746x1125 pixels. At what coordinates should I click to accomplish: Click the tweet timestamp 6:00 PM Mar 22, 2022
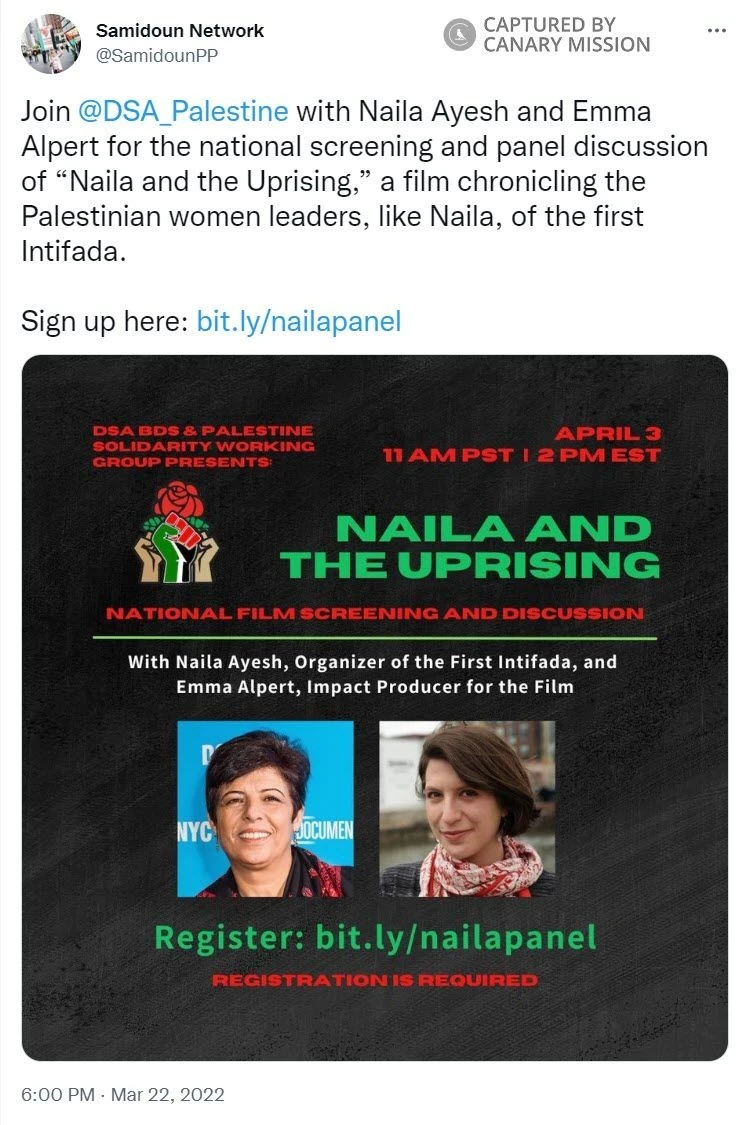[x=123, y=1095]
